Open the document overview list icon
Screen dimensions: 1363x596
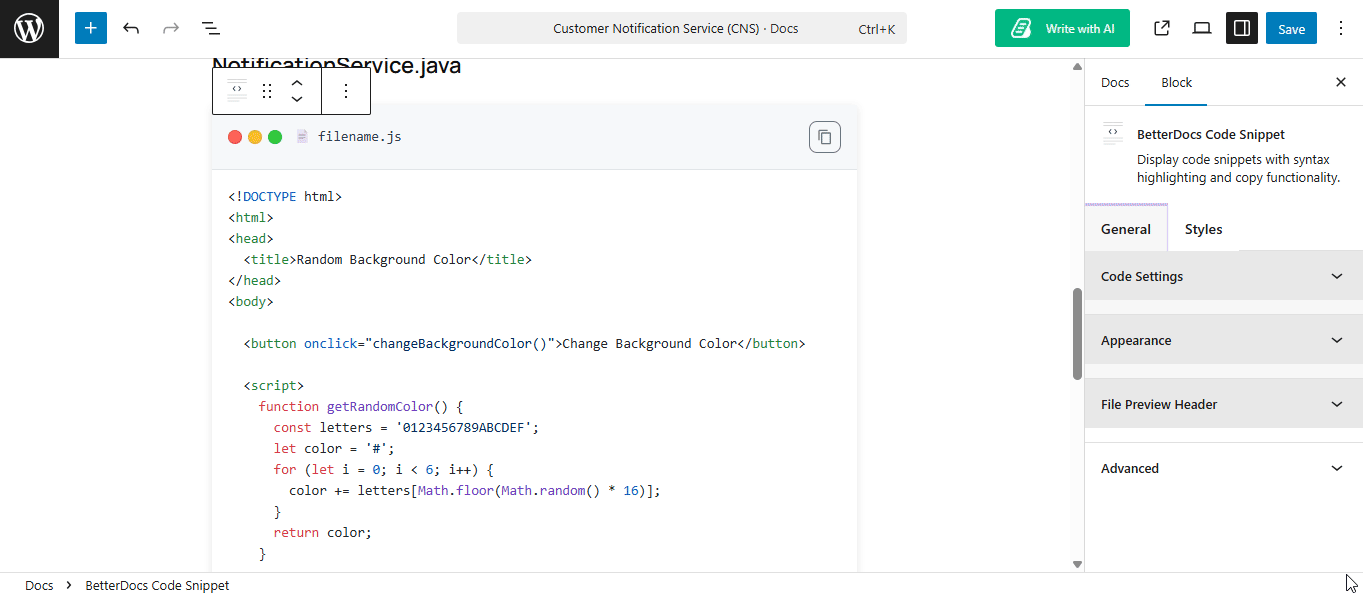point(211,28)
